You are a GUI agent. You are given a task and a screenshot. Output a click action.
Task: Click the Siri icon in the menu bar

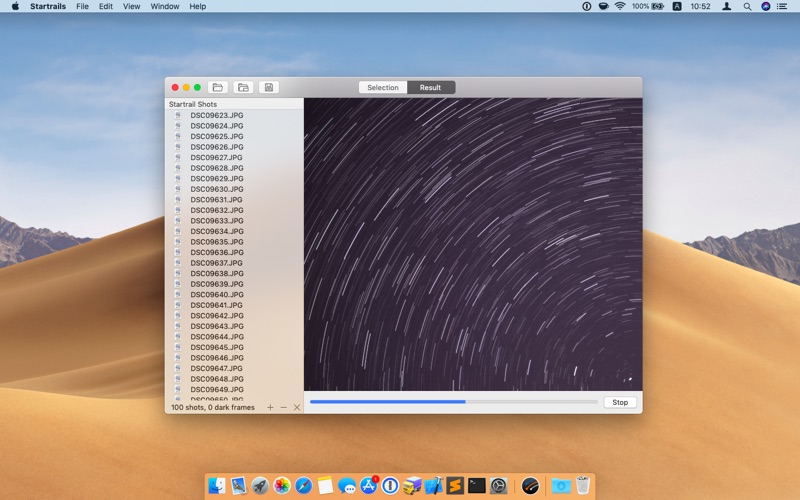765,7
